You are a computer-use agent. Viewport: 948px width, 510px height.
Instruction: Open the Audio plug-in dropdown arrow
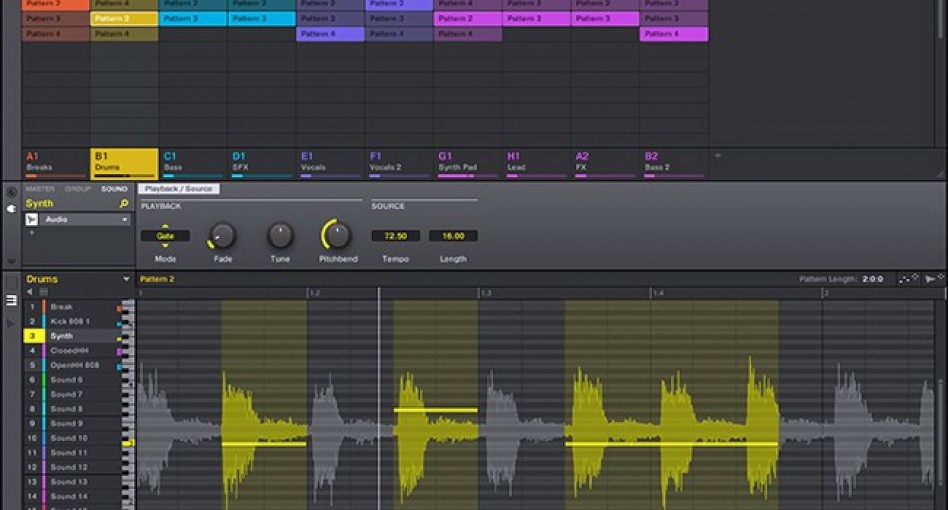pos(125,219)
